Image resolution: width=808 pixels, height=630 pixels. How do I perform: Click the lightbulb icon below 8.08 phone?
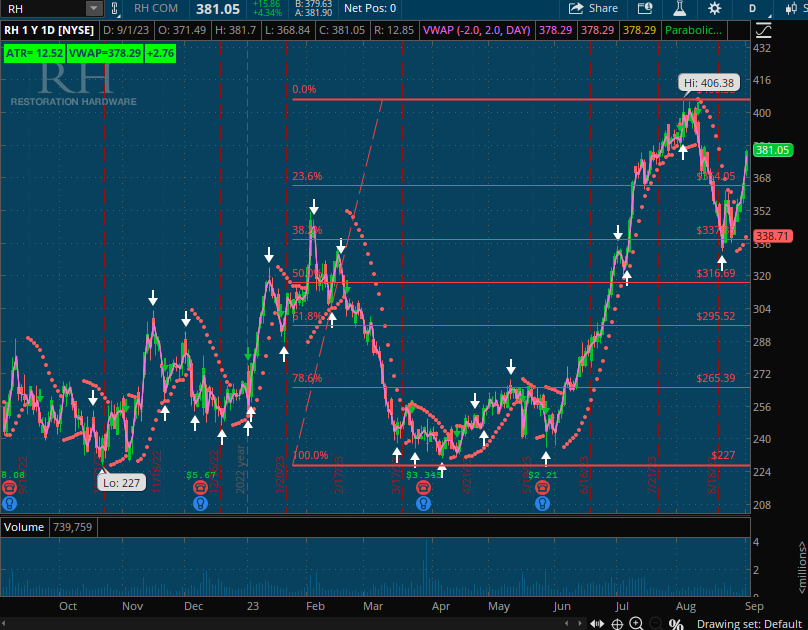9,503
